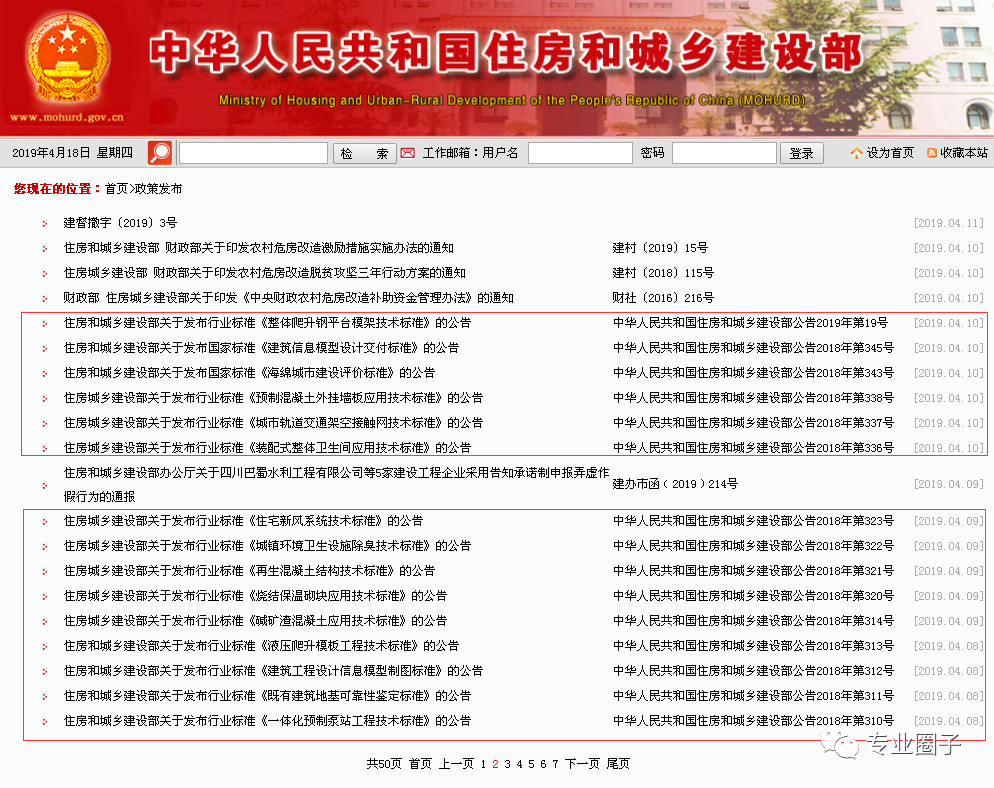Go to 下一页 next page

(x=582, y=764)
